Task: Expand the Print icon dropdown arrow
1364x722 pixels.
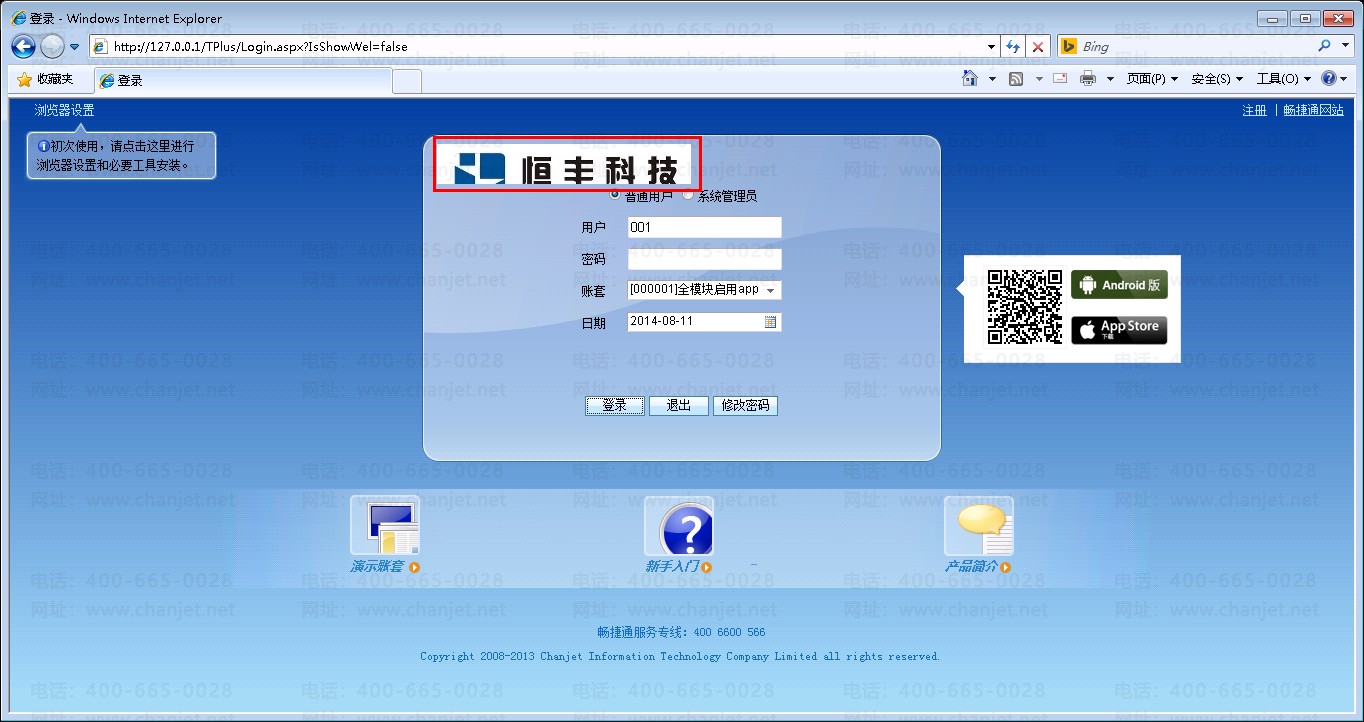Action: pos(1110,79)
